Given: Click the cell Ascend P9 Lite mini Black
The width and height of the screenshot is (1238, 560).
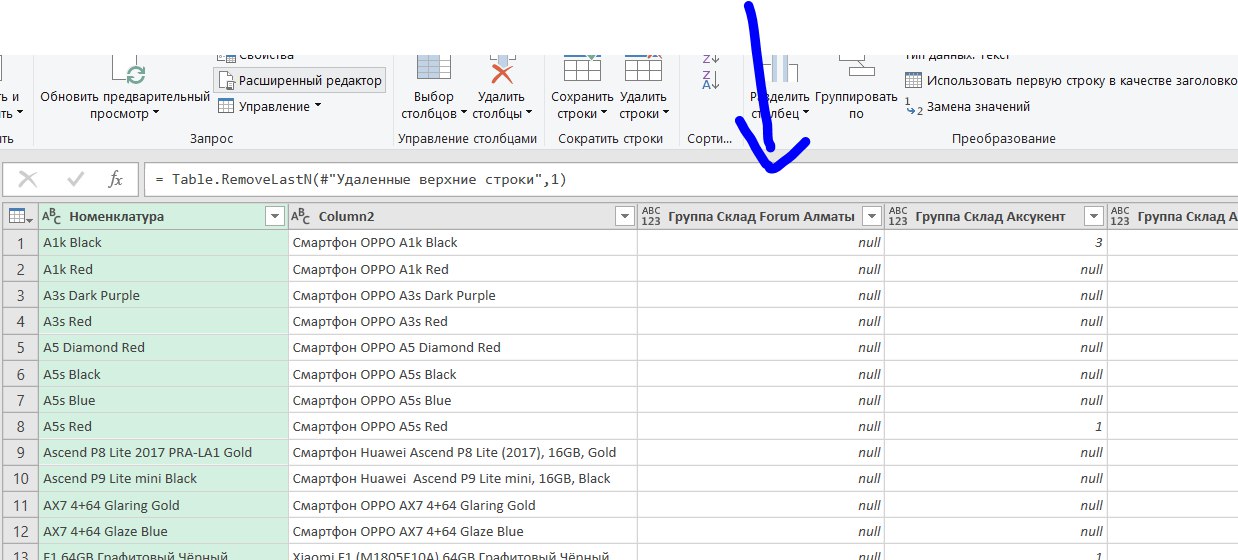Looking at the screenshot, I should point(163,478).
